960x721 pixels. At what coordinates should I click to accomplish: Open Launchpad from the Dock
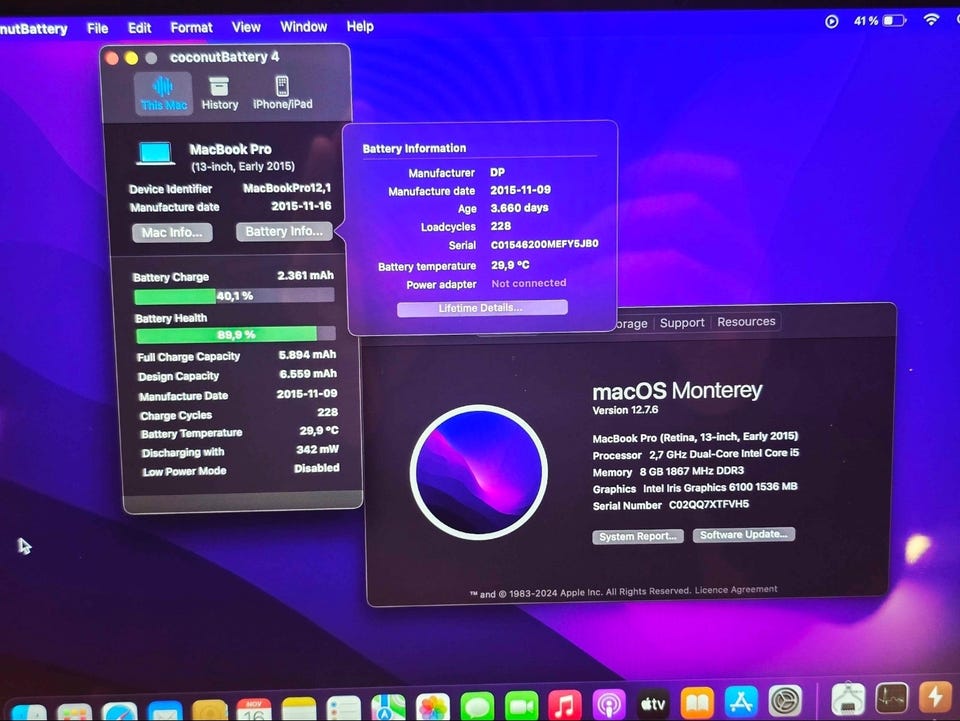point(74,712)
